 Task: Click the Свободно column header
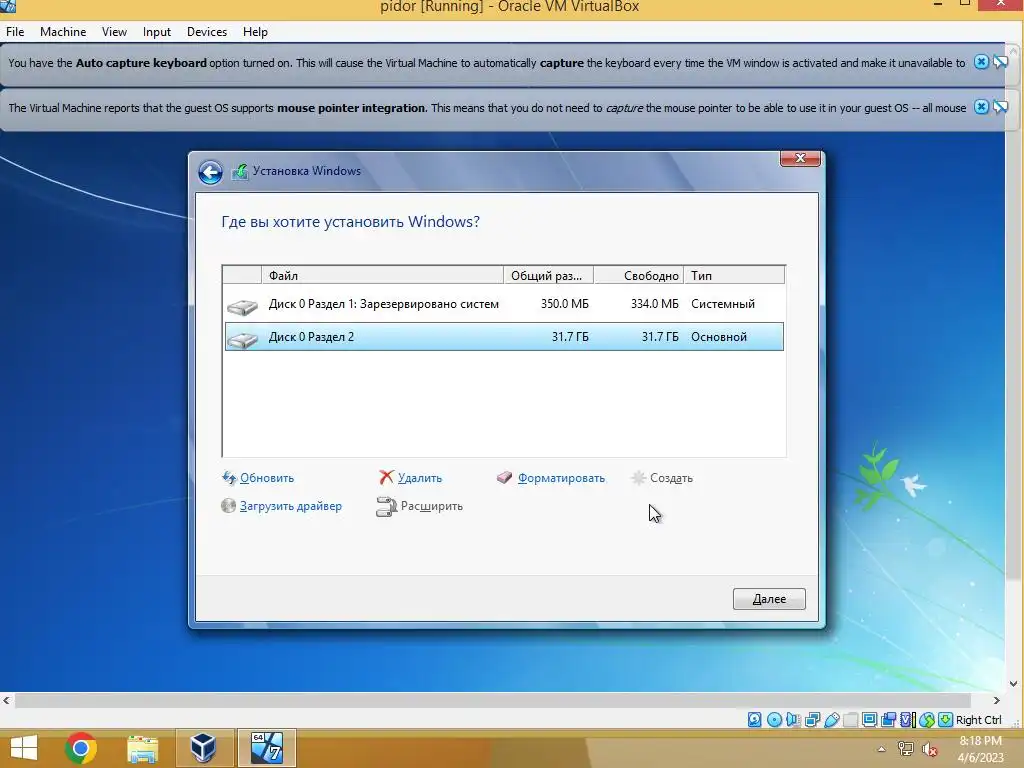[x=639, y=276]
